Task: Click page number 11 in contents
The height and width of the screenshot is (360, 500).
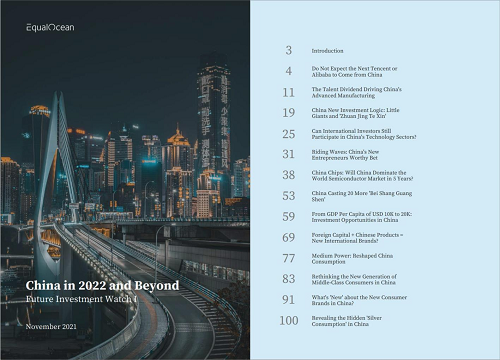Action: (289, 92)
